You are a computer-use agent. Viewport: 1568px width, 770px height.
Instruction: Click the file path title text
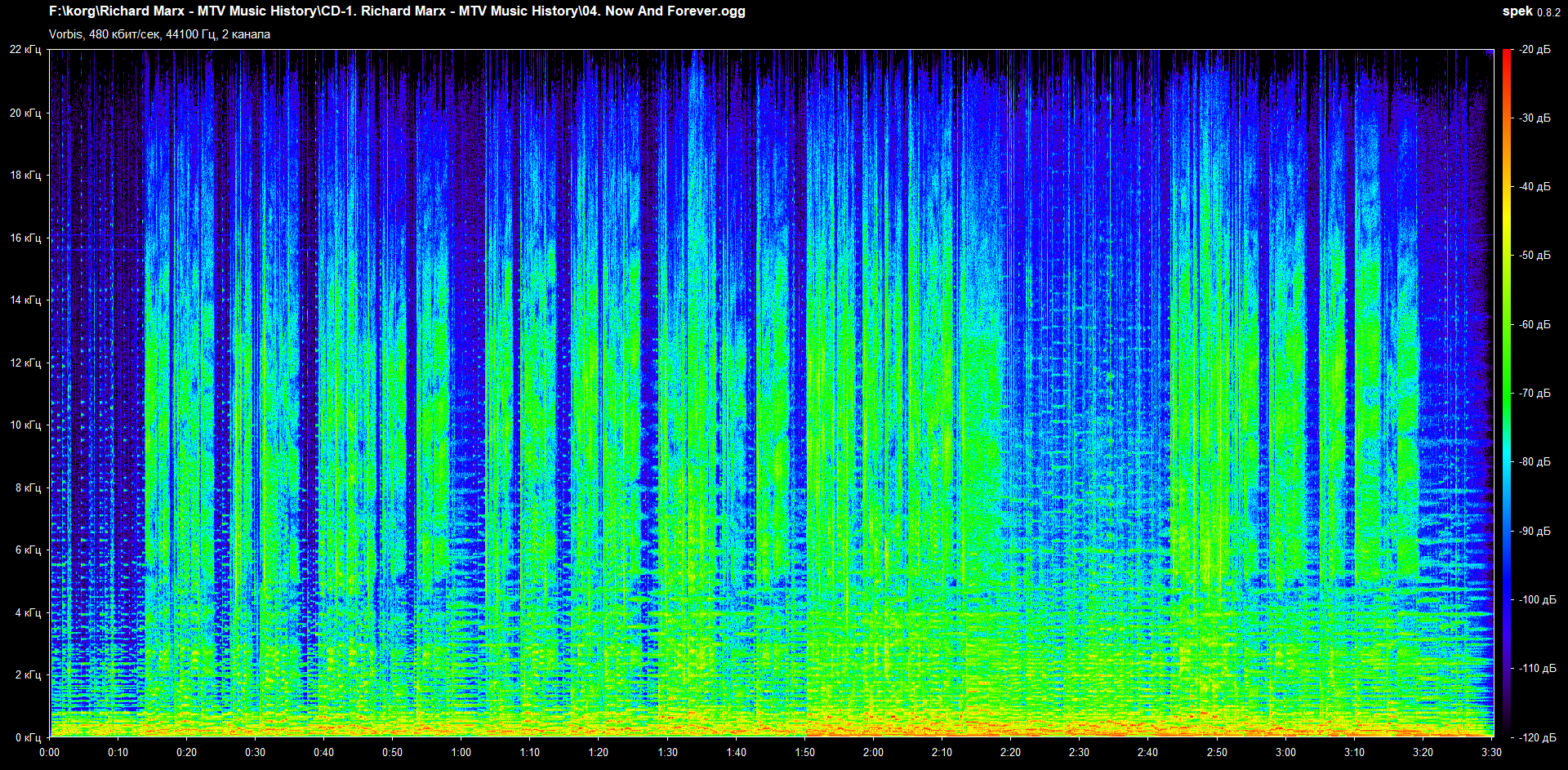[397, 11]
